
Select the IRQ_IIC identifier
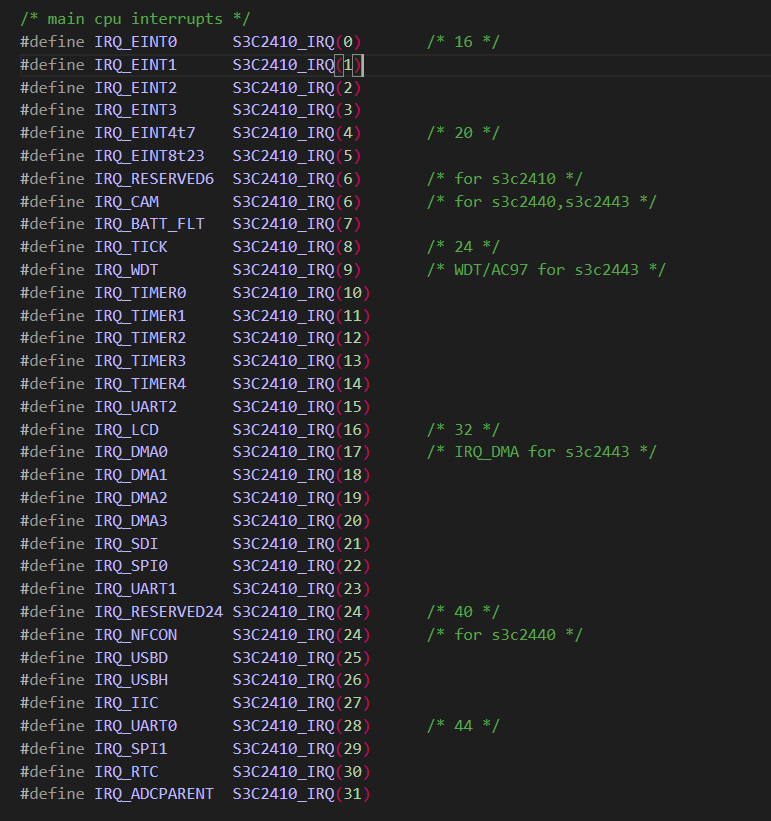(127, 703)
